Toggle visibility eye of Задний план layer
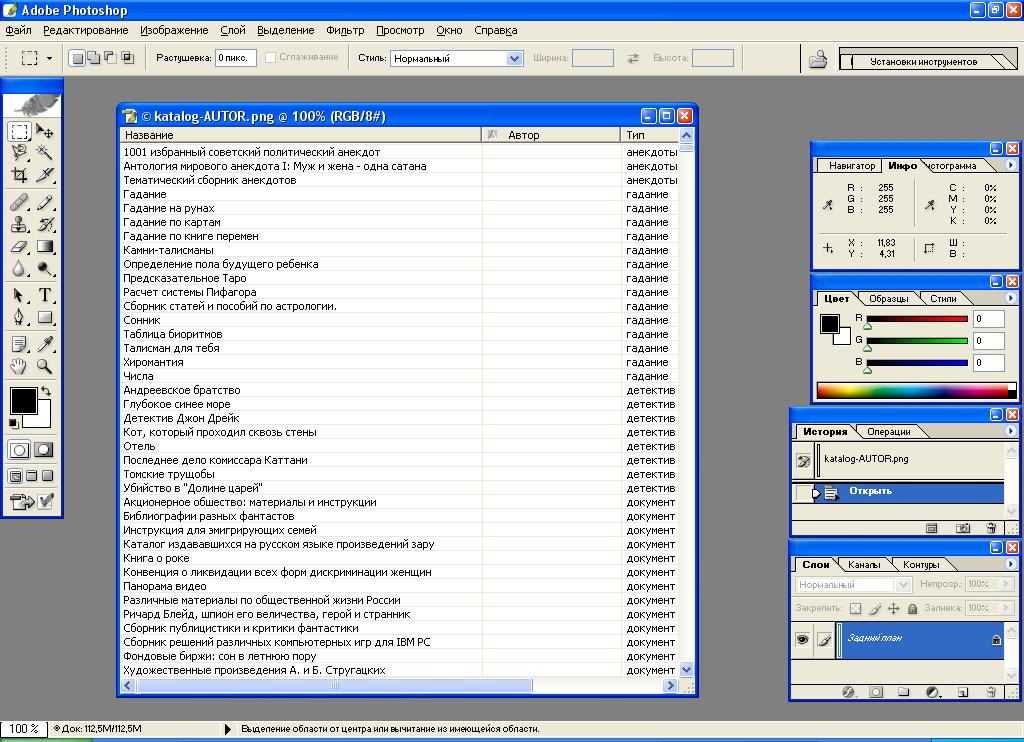 pos(802,639)
